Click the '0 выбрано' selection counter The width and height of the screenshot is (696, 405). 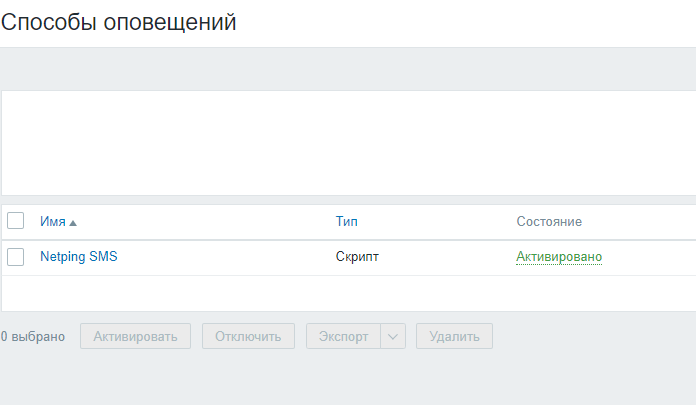pyautogui.click(x=33, y=337)
